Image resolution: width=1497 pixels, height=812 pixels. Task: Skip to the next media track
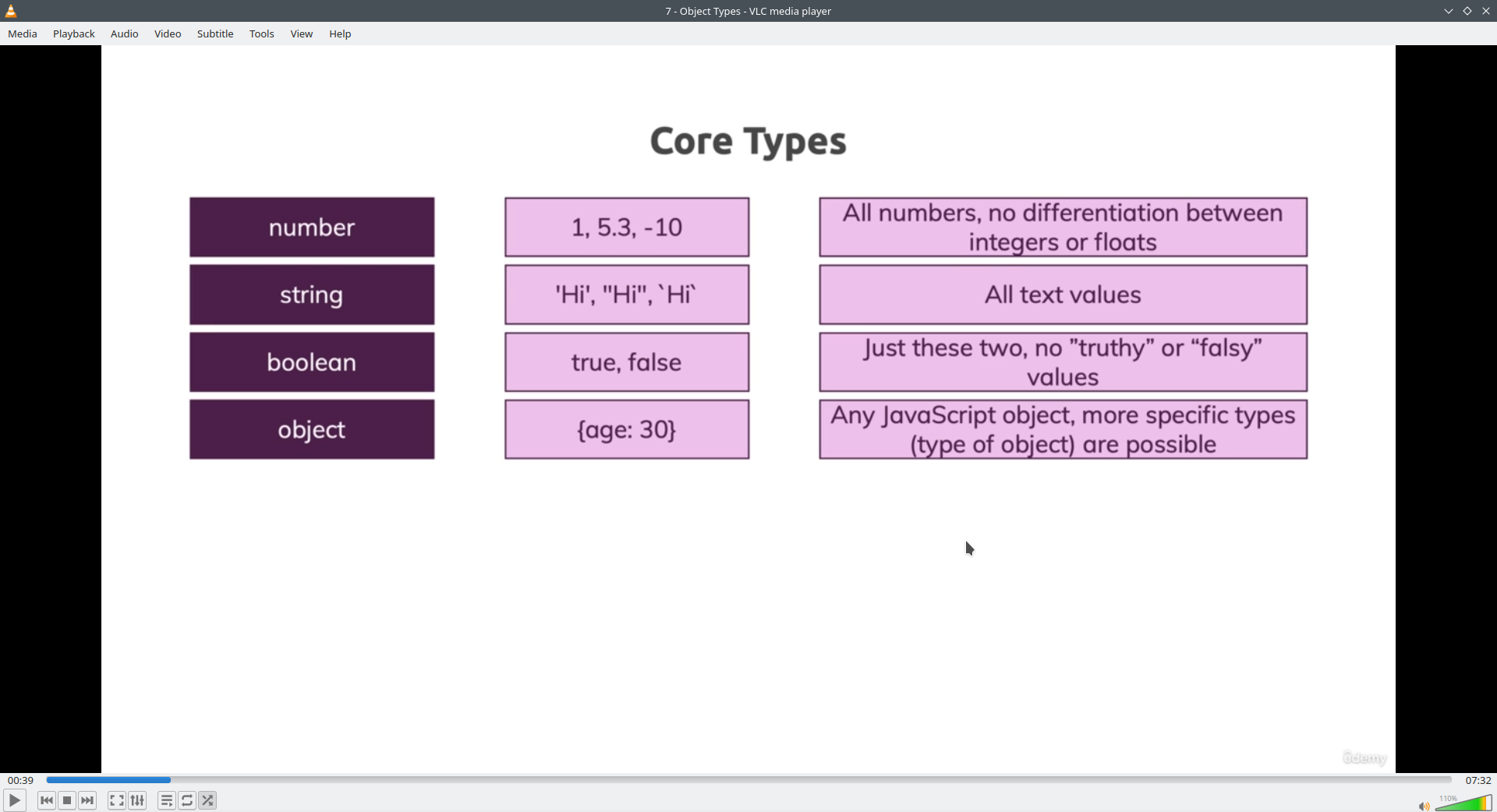coord(87,800)
